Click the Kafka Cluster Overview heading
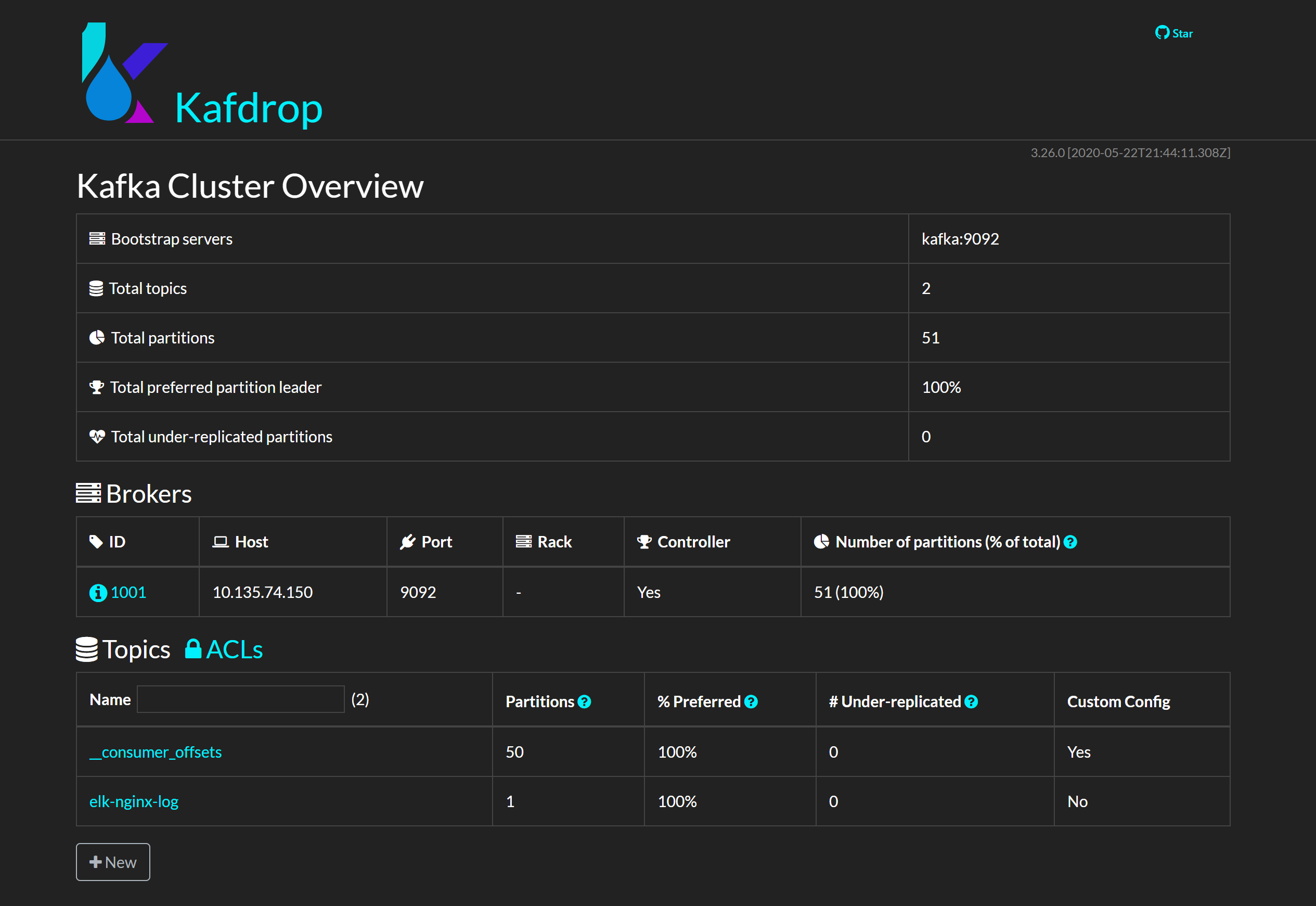 pyautogui.click(x=250, y=186)
